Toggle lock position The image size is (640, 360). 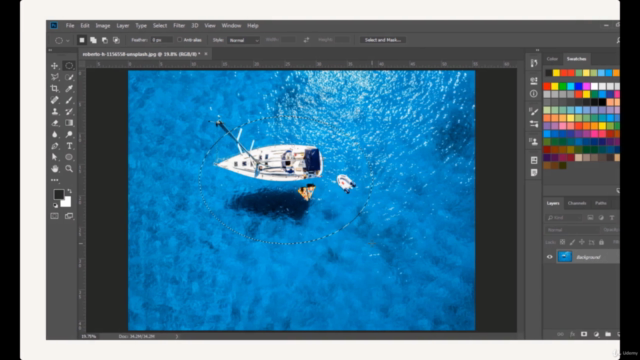[582, 242]
